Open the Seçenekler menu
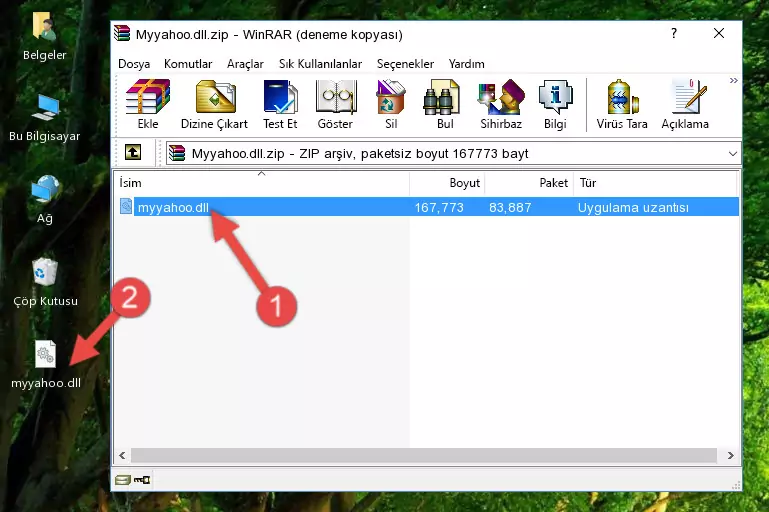 (405, 64)
